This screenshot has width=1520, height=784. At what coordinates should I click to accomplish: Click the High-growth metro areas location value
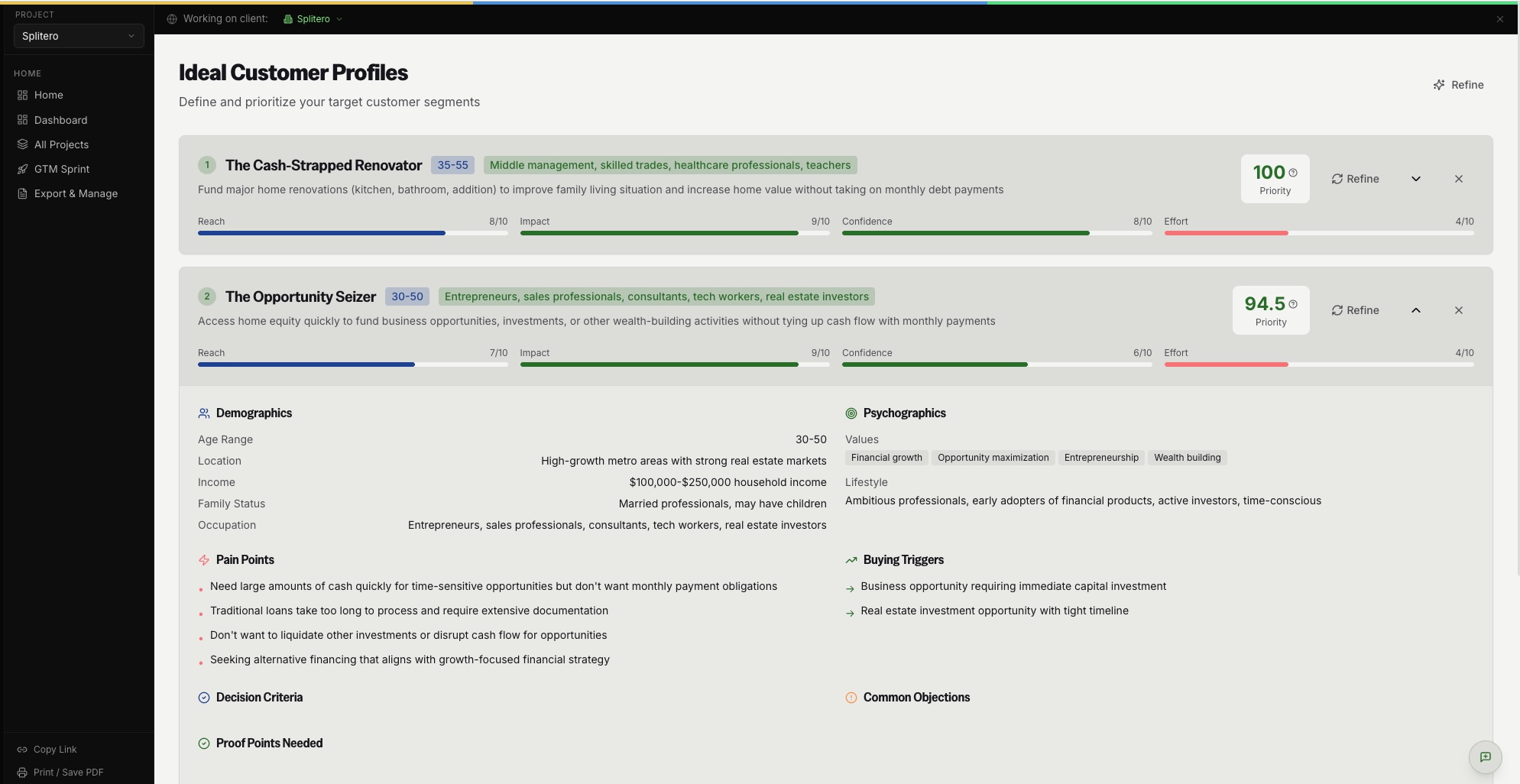683,461
